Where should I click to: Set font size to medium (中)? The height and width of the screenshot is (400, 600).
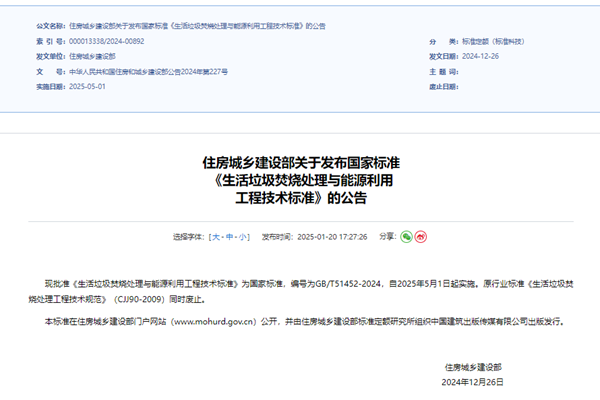229,237
